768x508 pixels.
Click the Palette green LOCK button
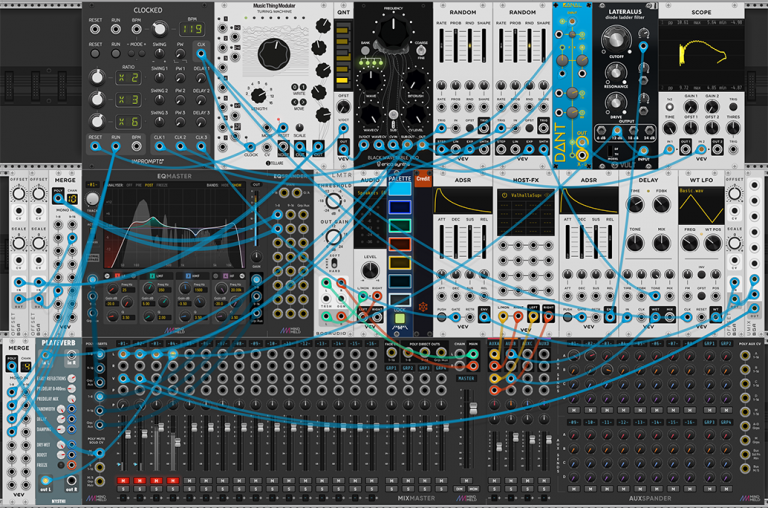tap(400, 318)
